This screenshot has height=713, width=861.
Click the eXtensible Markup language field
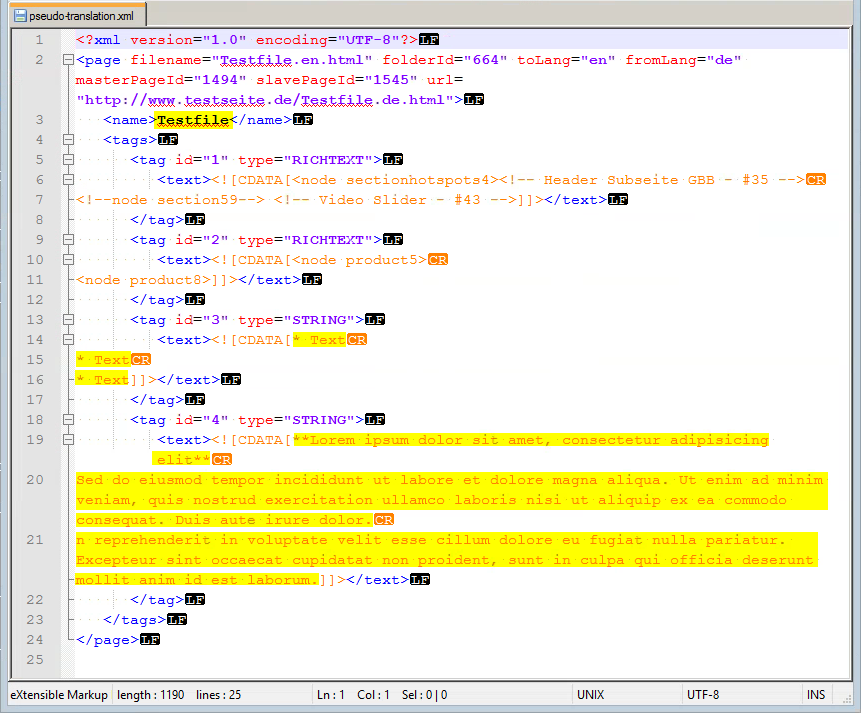(58, 695)
